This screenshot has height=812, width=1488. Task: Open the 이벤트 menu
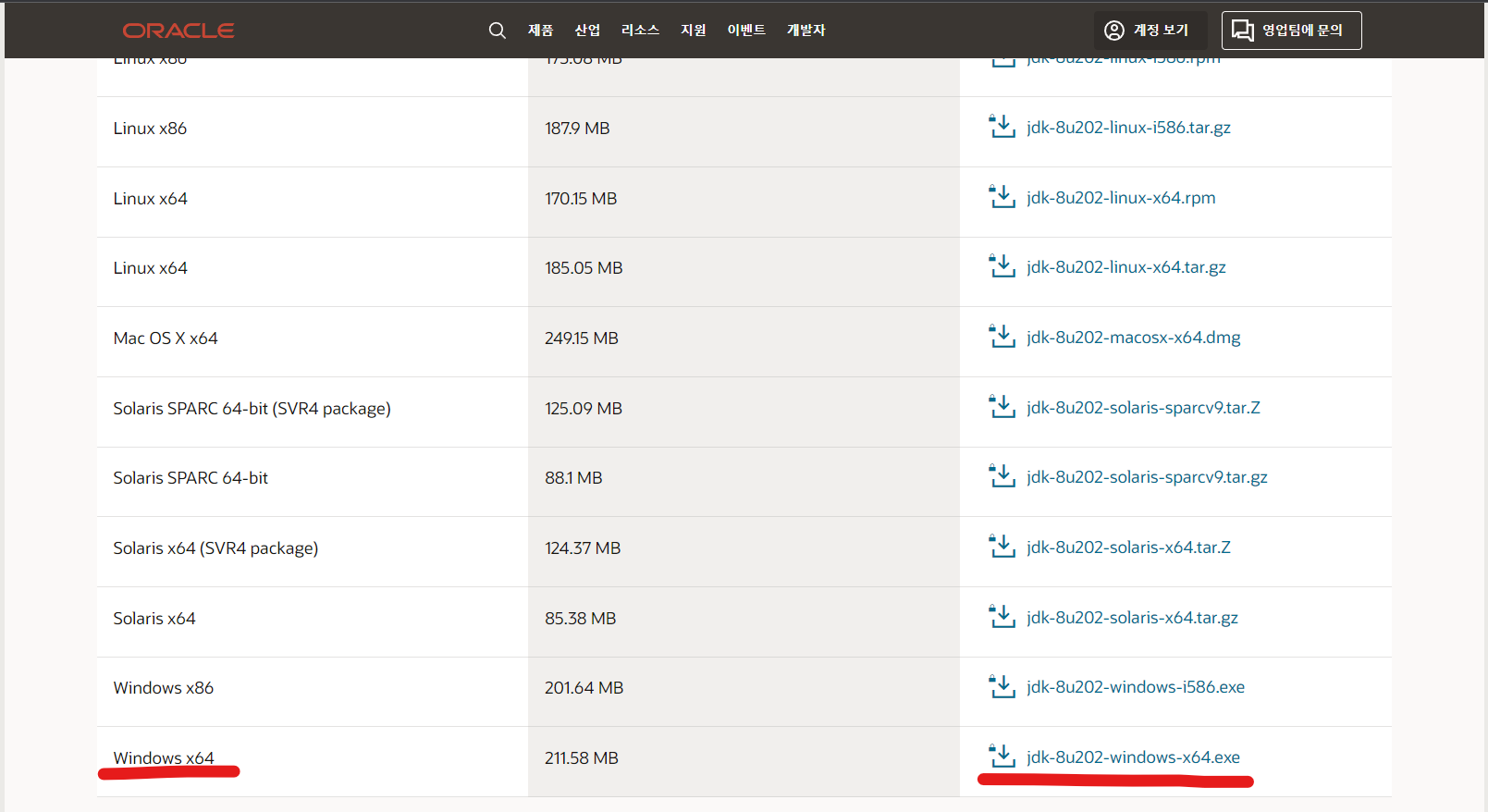tap(746, 31)
